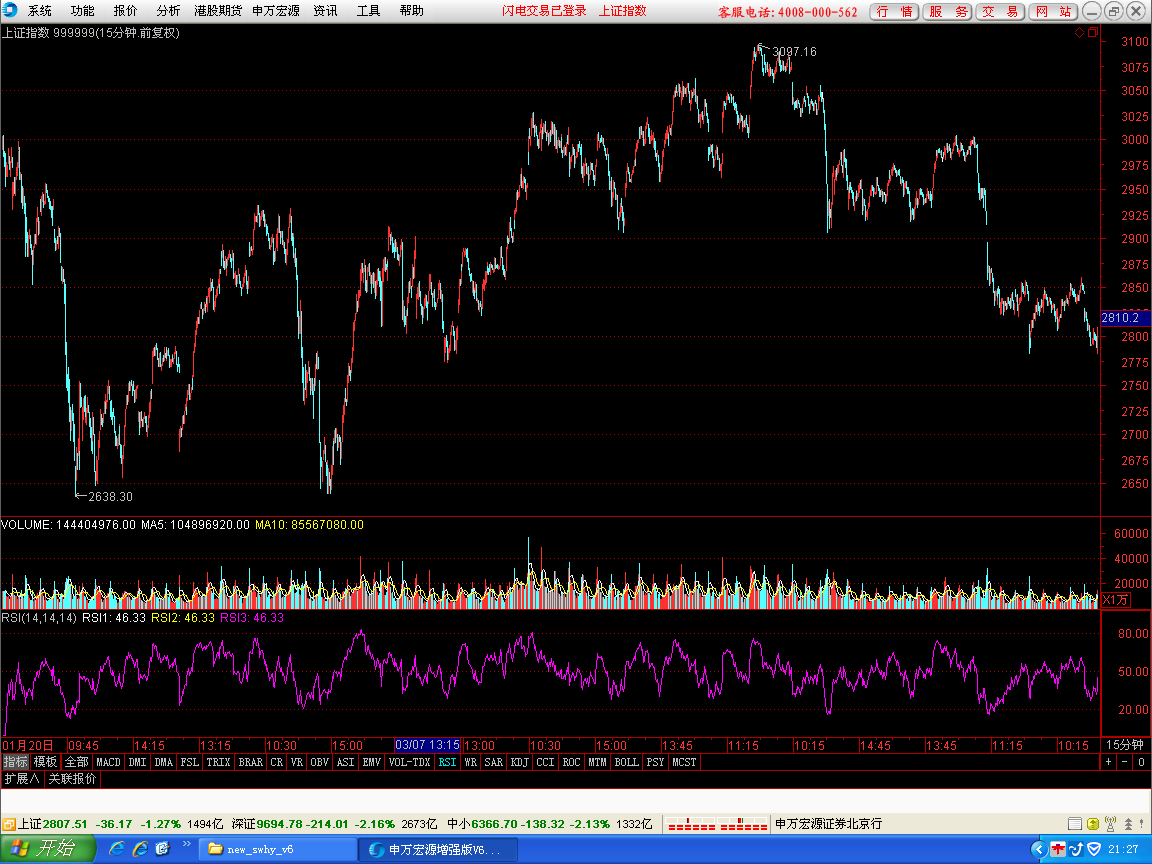Click the 行情 button
Screen dimensions: 1152x864
pos(893,11)
